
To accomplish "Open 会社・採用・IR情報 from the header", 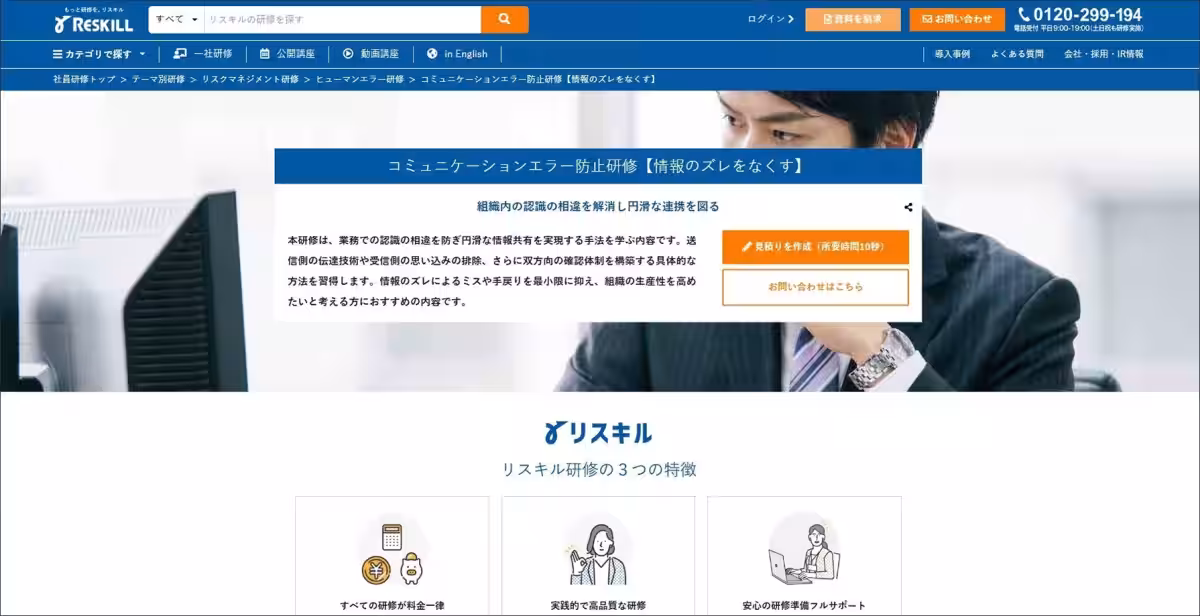I will click(1105, 54).
